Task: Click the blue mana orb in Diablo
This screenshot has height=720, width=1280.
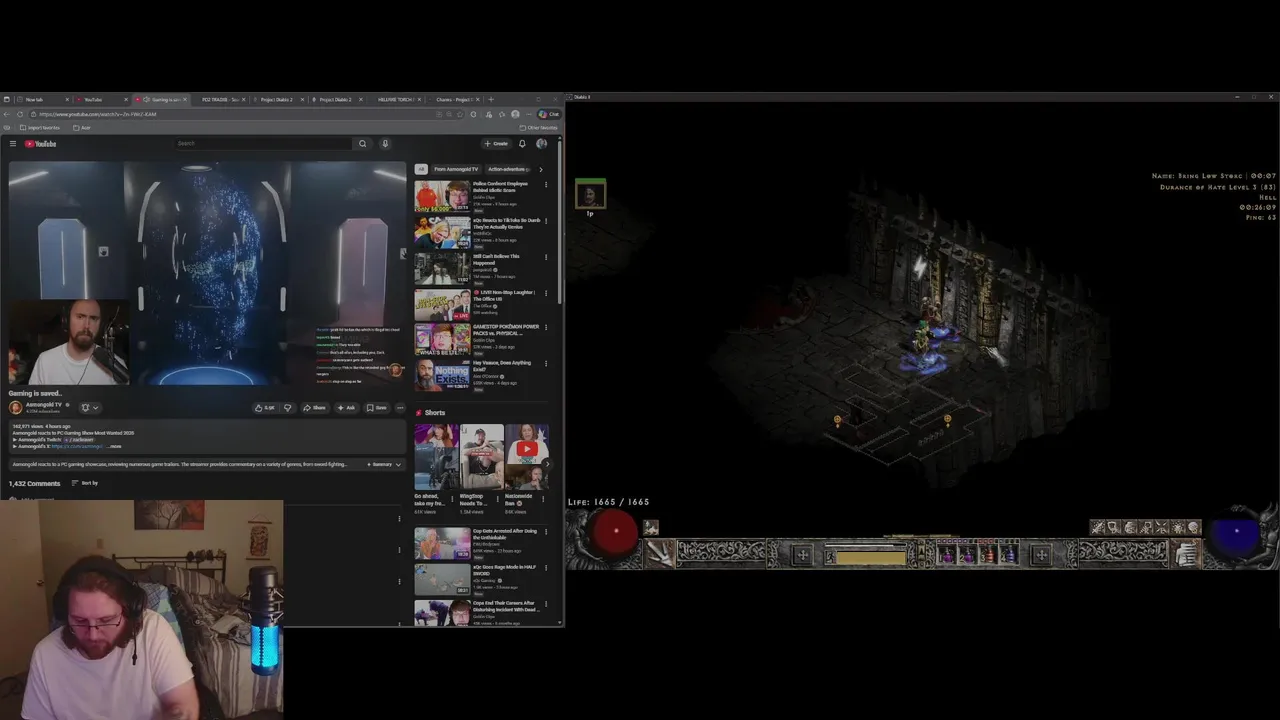Action: pos(1236,534)
